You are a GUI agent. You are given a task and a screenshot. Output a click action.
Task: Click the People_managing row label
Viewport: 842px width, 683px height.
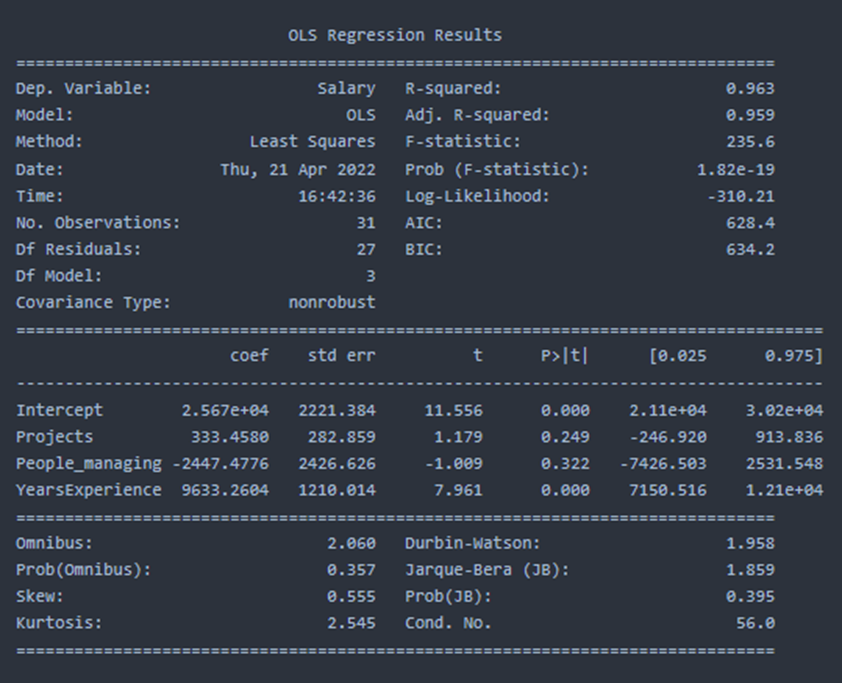[88, 463]
